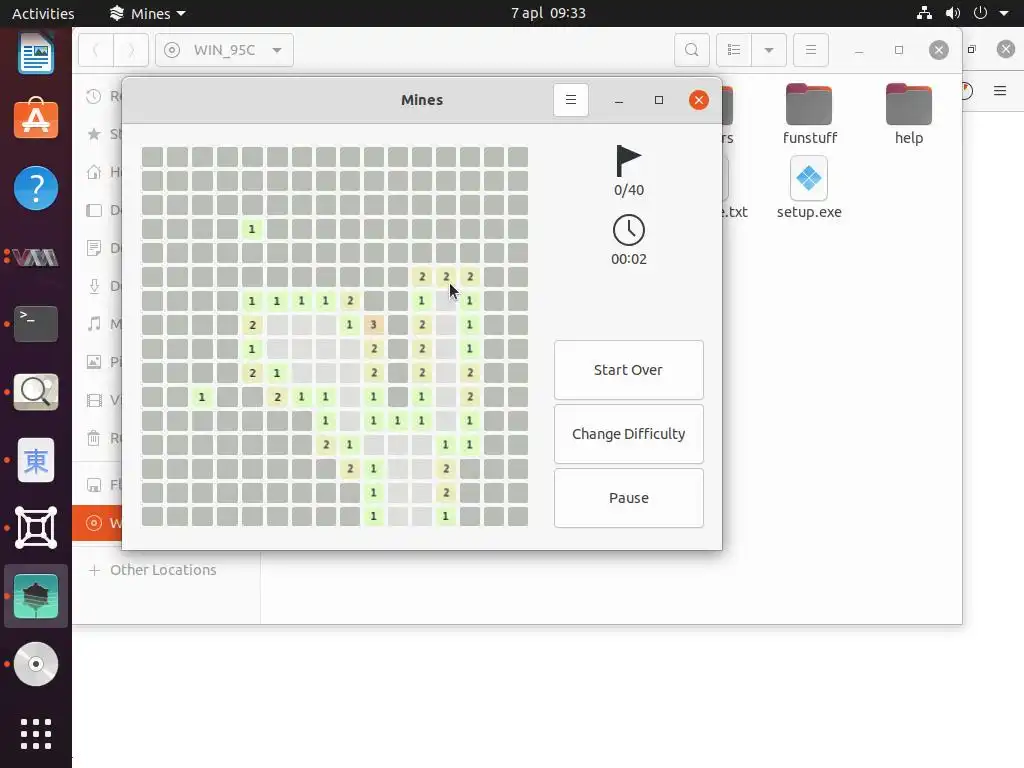The height and width of the screenshot is (768, 1024).
Task: Open the Files hamburger menu
Action: (810, 50)
